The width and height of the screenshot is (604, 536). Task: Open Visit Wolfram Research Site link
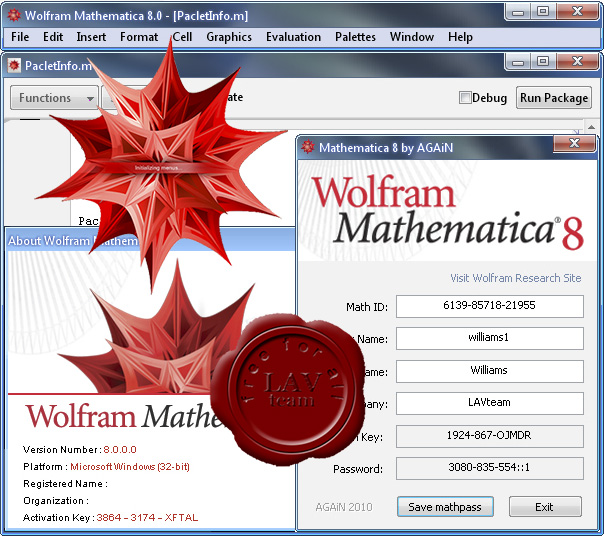(x=516, y=278)
